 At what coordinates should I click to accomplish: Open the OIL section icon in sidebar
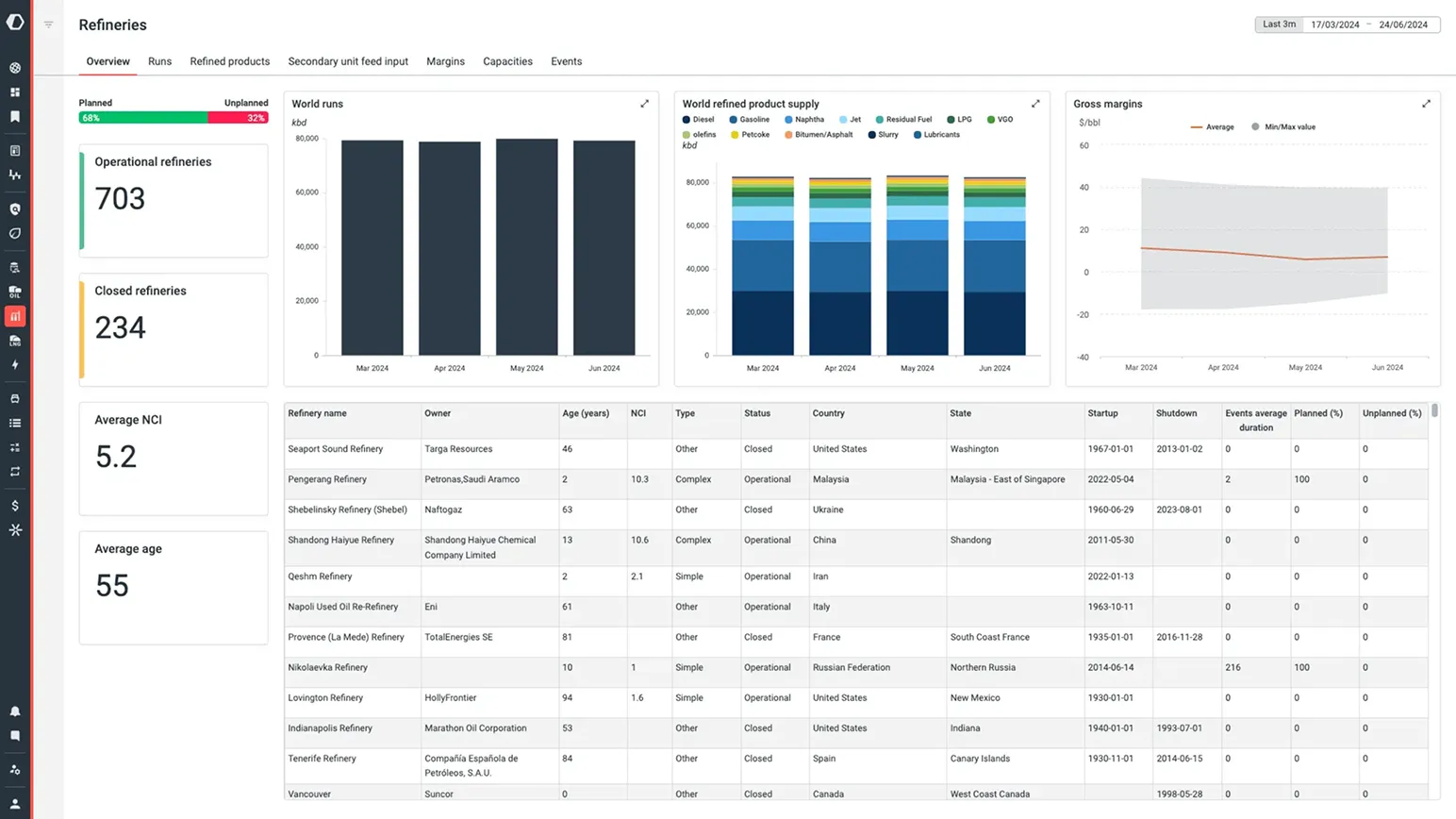point(15,292)
